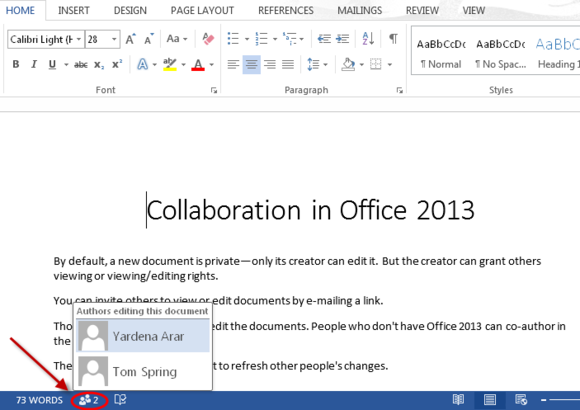This screenshot has width=580, height=410.
Task: Select the Web Layout view icon
Action: (x=521, y=400)
